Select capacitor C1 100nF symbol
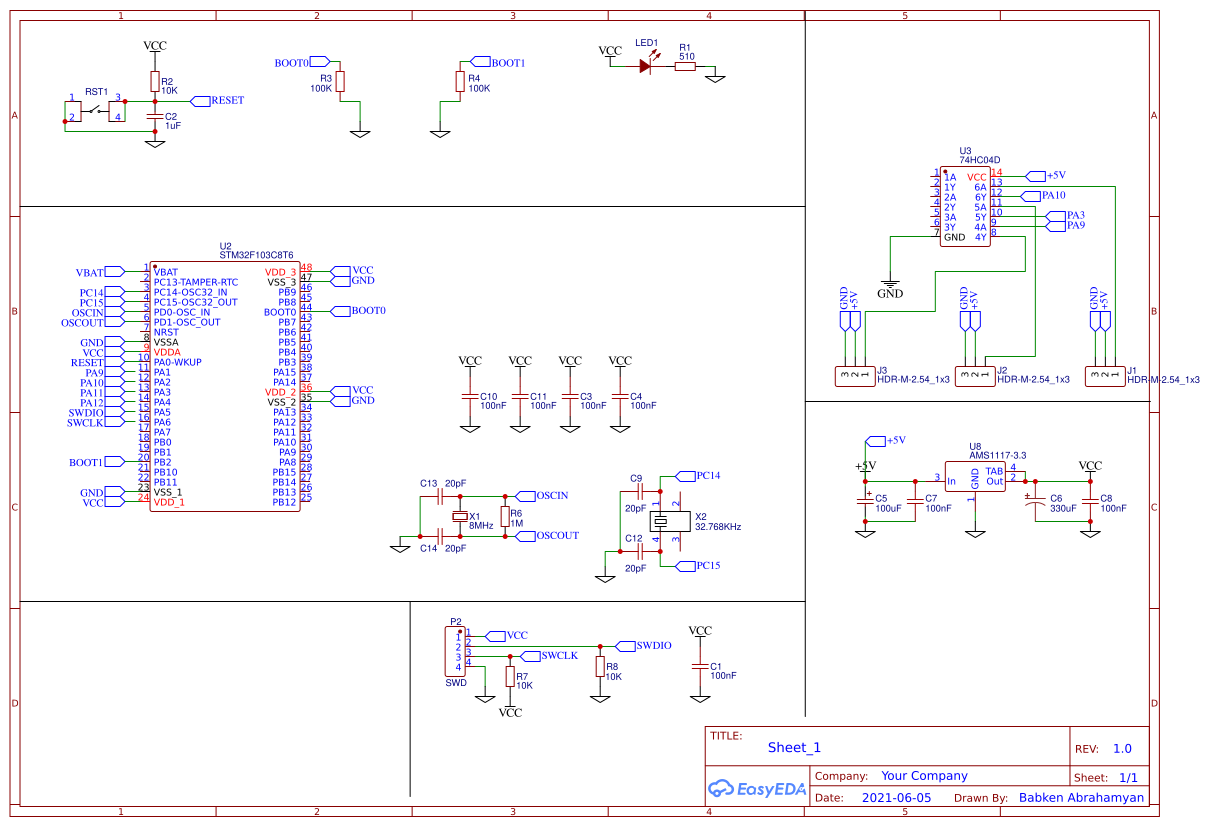Viewport: 1210px width, 827px height. click(x=700, y=668)
